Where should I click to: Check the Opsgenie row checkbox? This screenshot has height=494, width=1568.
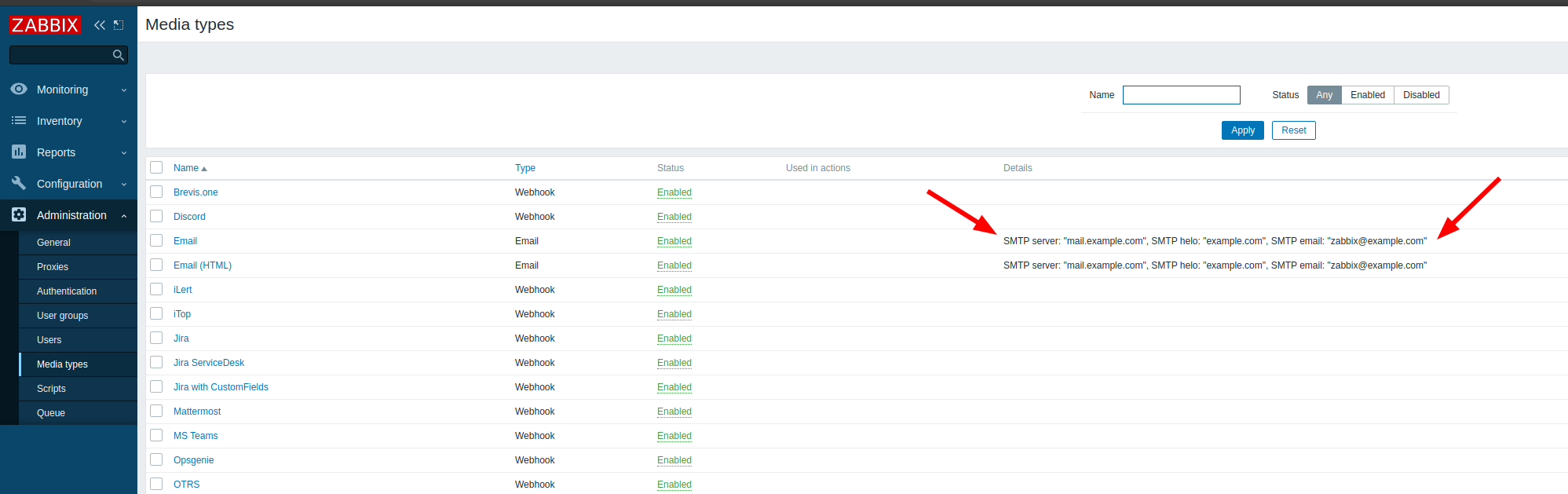[156, 459]
